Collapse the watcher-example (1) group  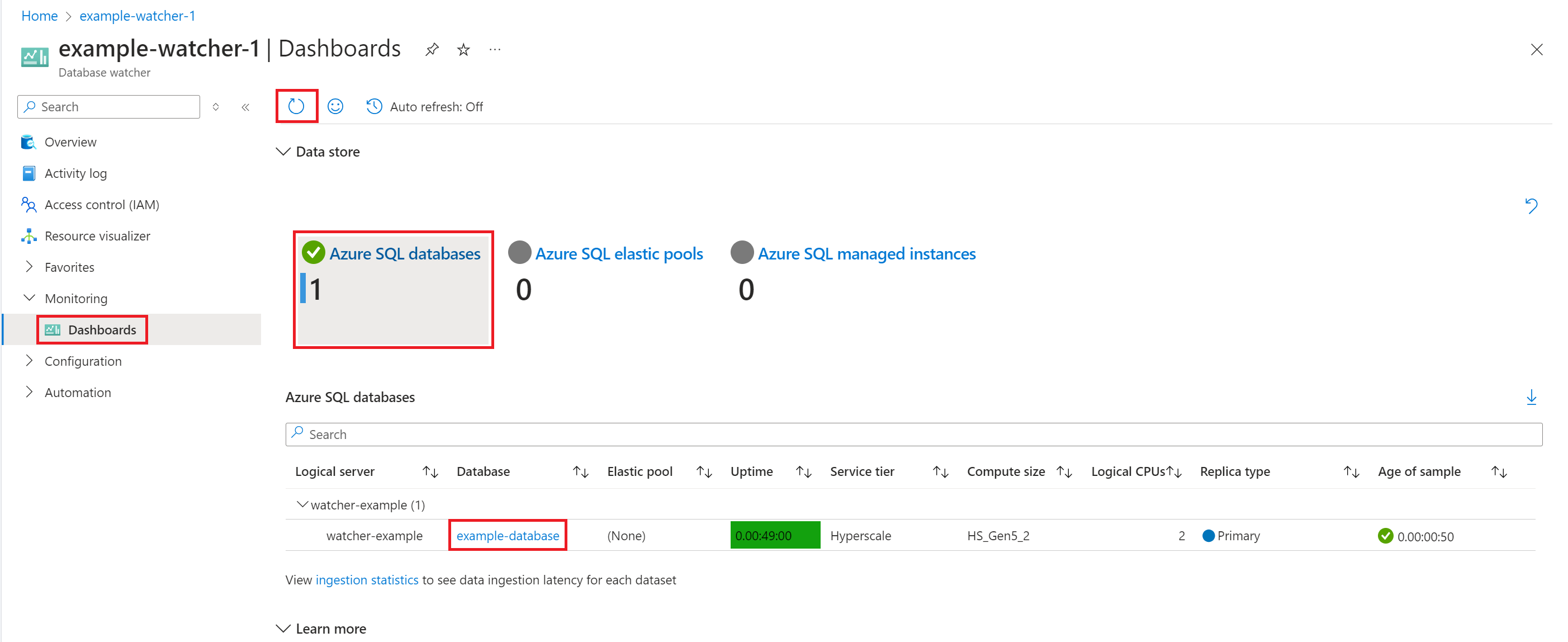[x=302, y=504]
